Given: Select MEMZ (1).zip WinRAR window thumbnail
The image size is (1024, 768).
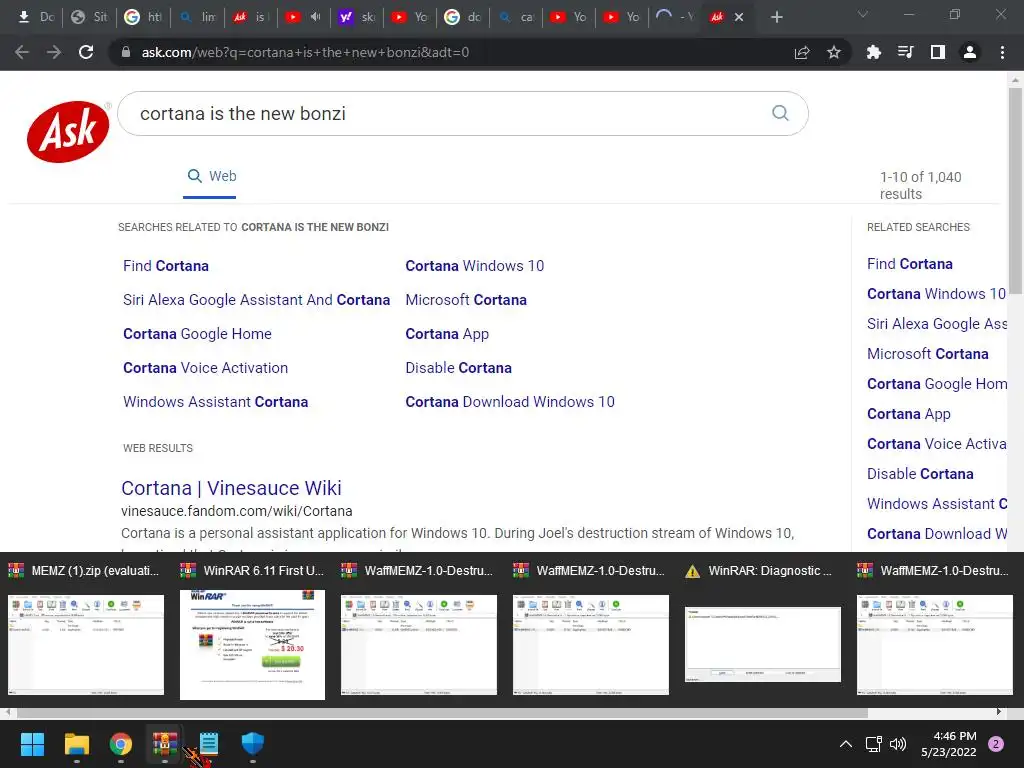Looking at the screenshot, I should click(86, 631).
